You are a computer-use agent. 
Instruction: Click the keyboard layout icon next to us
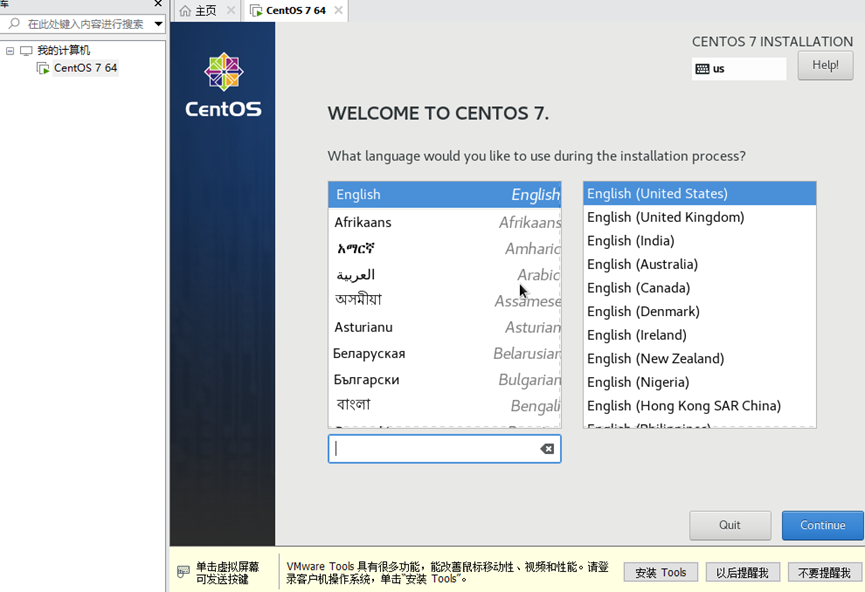(x=702, y=69)
